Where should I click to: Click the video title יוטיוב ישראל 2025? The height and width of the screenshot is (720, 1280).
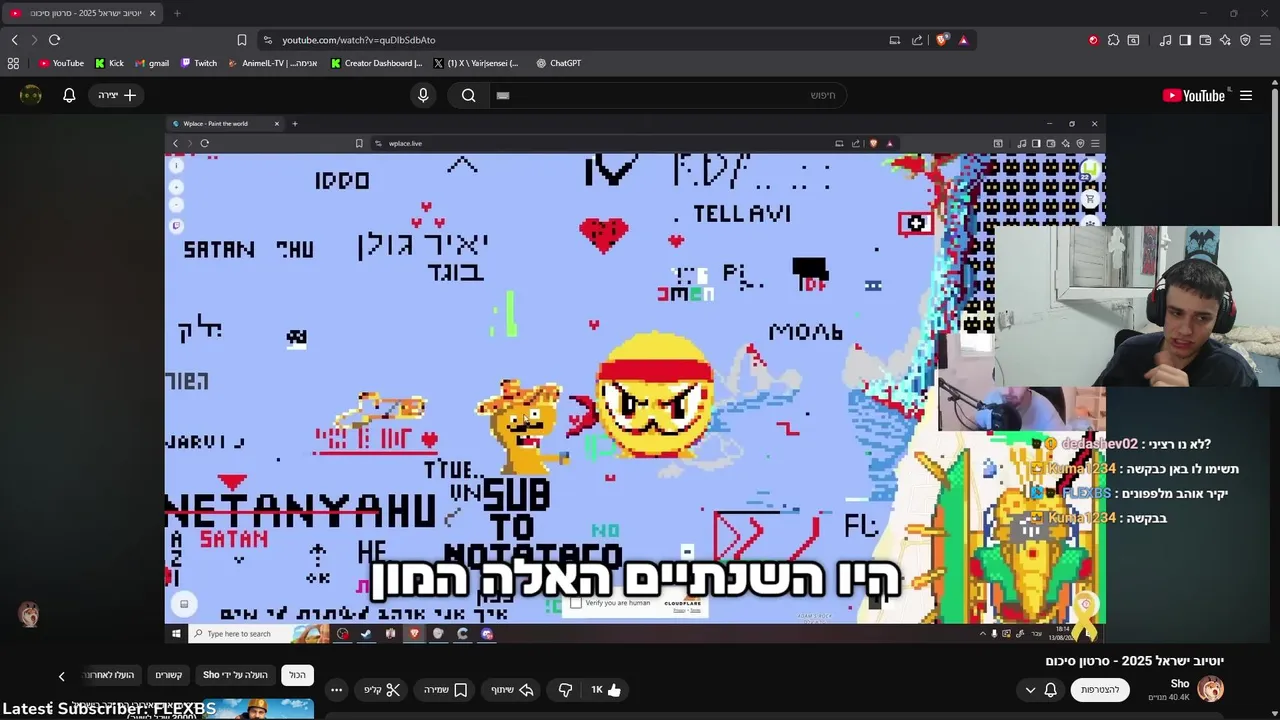pos(1134,661)
